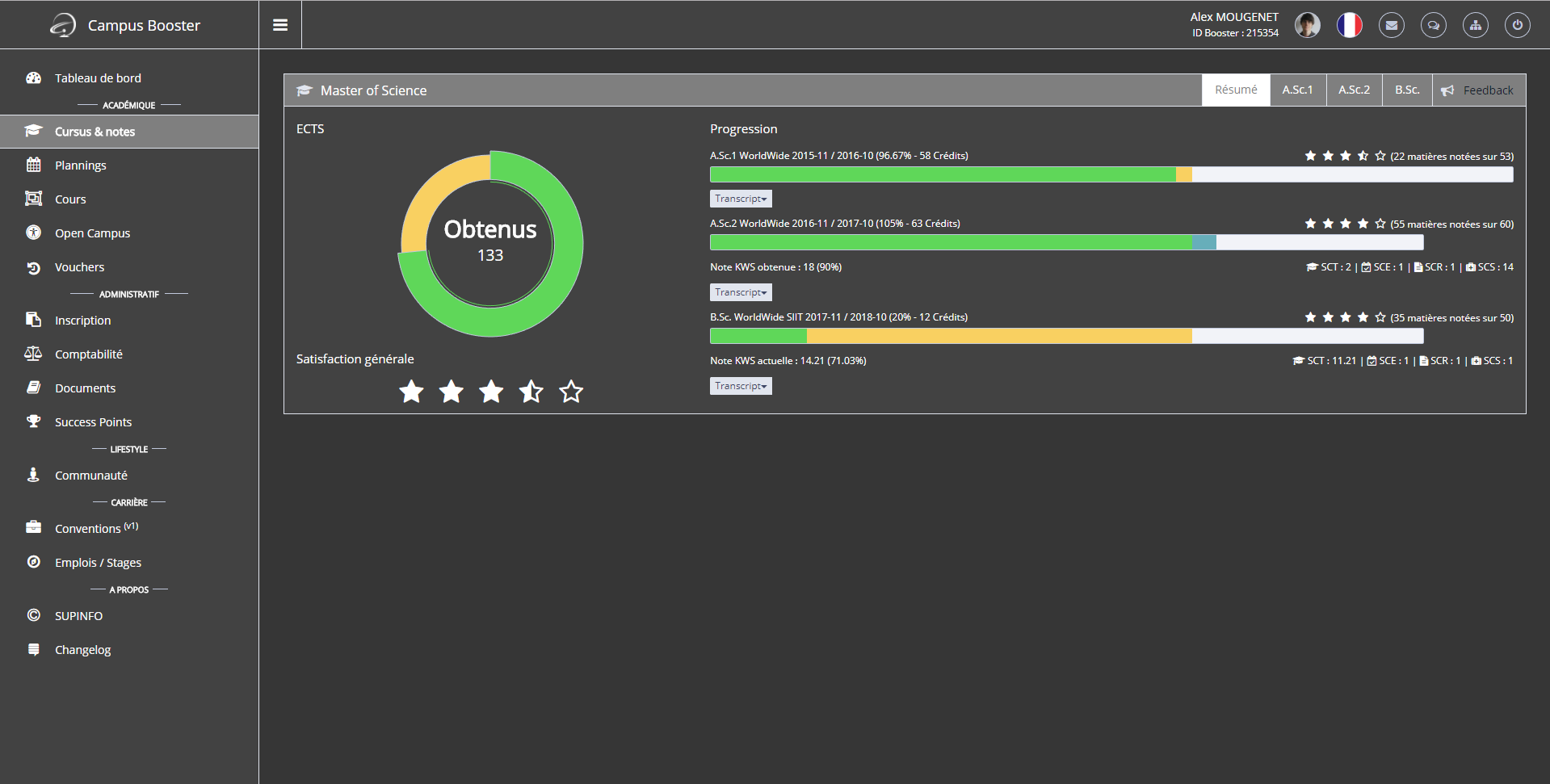Click the Changelog sidebar icon
Image resolution: width=1550 pixels, height=784 pixels.
(x=33, y=649)
